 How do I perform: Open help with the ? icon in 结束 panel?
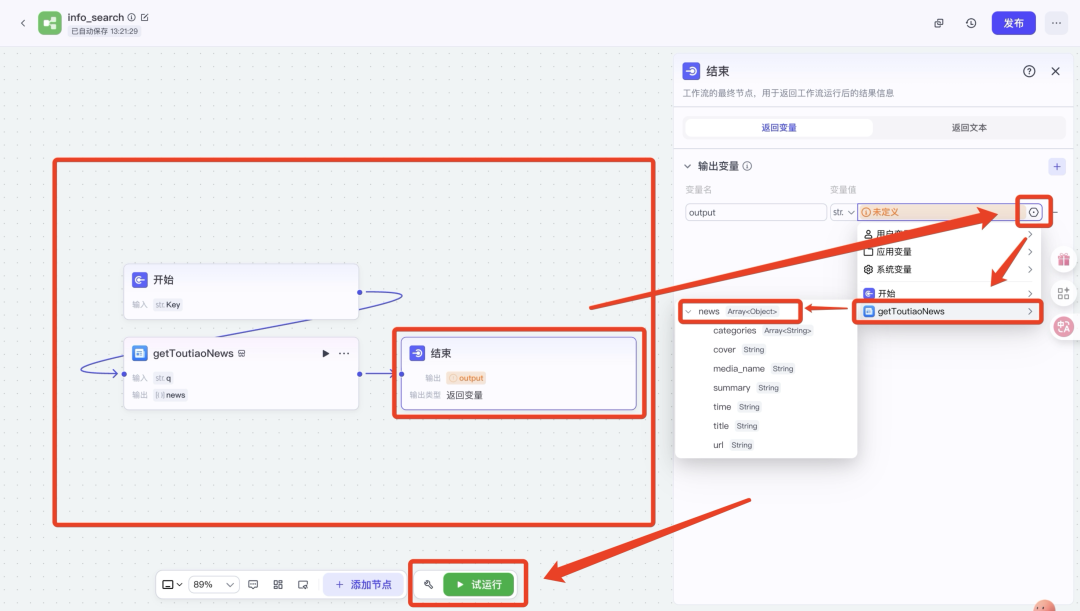[x=1029, y=71]
